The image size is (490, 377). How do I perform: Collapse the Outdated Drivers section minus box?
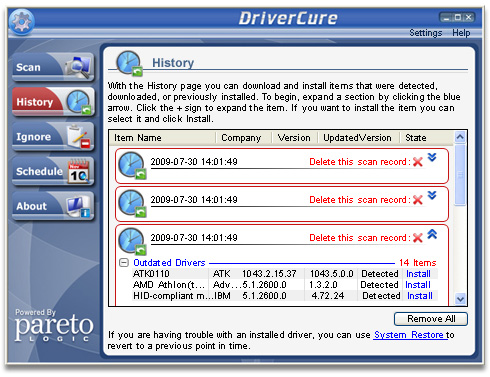click(x=124, y=263)
